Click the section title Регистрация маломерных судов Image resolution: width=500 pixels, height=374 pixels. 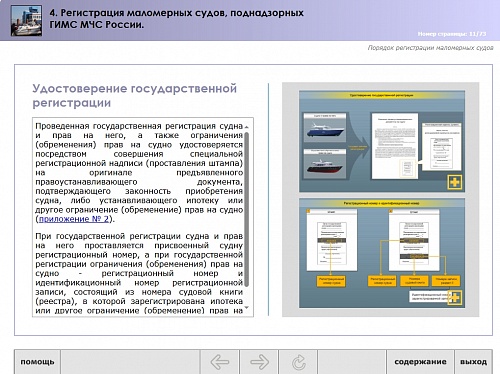click(x=176, y=19)
